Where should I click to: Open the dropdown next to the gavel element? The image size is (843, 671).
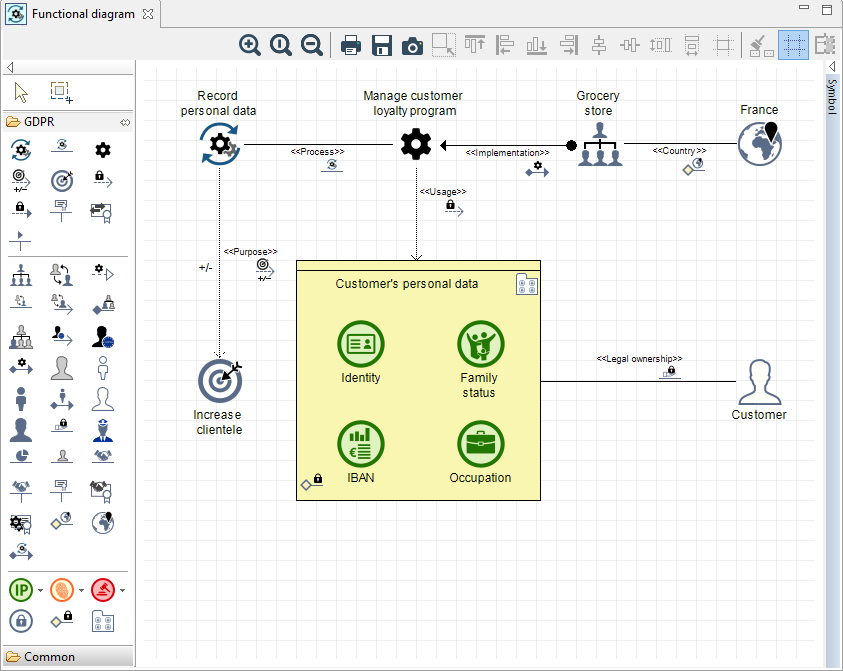pos(121,590)
